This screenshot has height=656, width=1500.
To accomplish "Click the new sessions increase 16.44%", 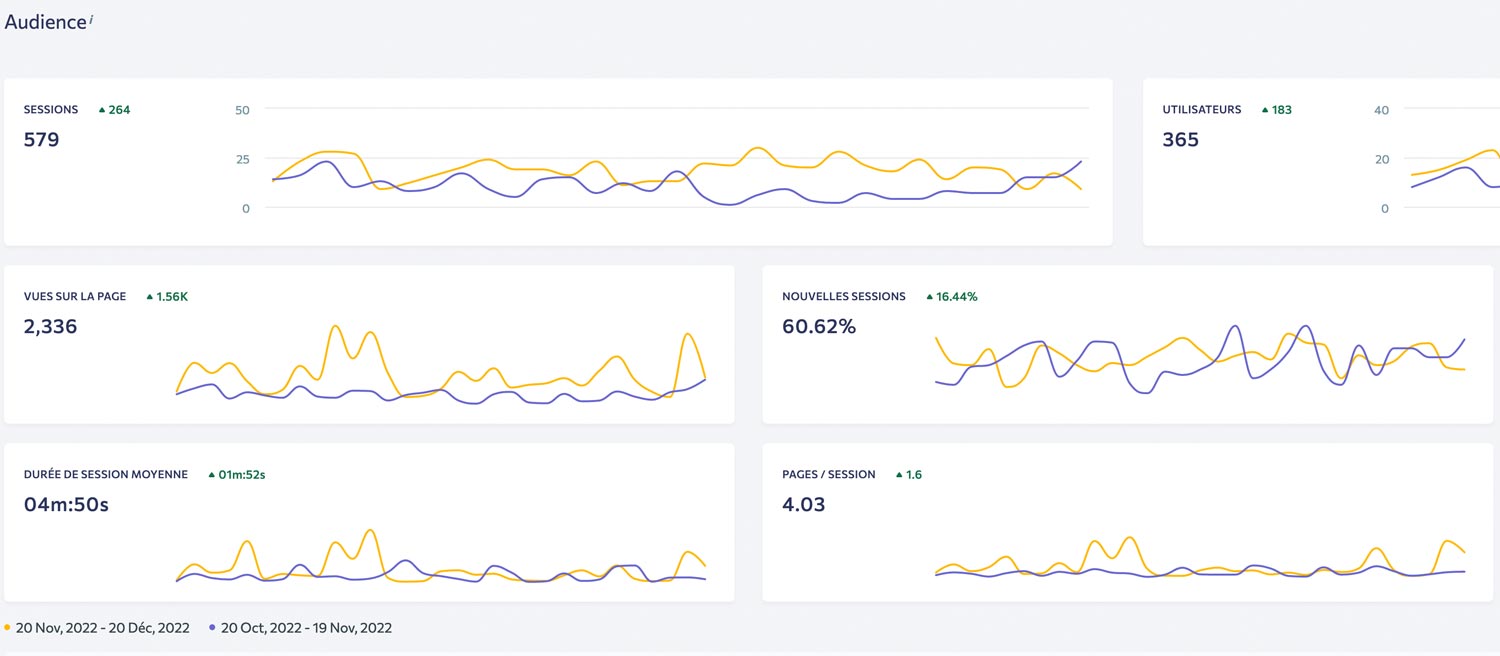I will pyautogui.click(x=957, y=297).
